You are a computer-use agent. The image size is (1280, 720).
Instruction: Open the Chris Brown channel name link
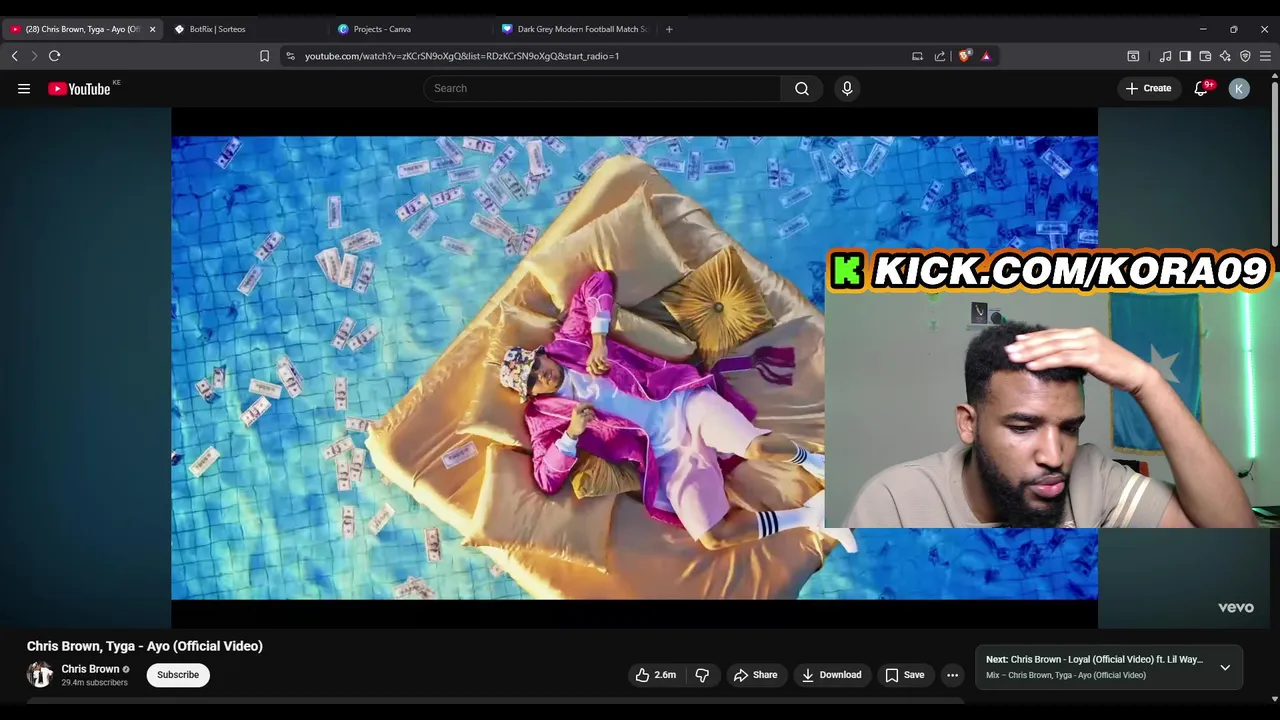(x=90, y=669)
